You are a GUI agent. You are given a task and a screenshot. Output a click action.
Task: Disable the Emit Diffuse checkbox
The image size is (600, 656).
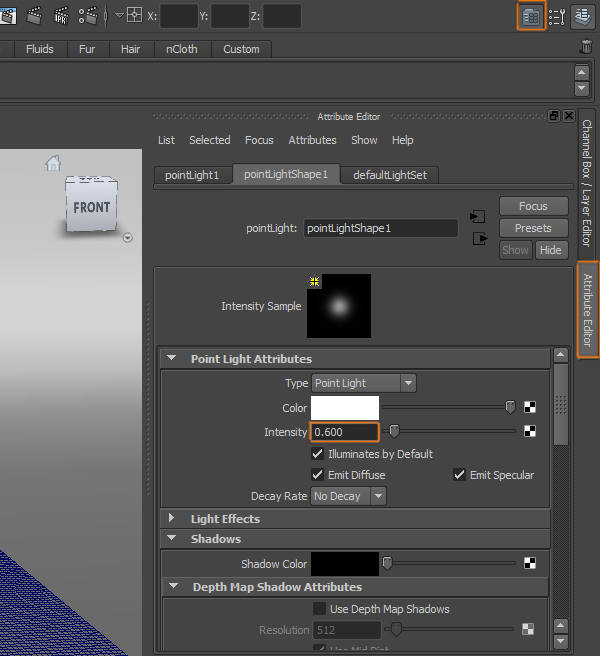[318, 475]
